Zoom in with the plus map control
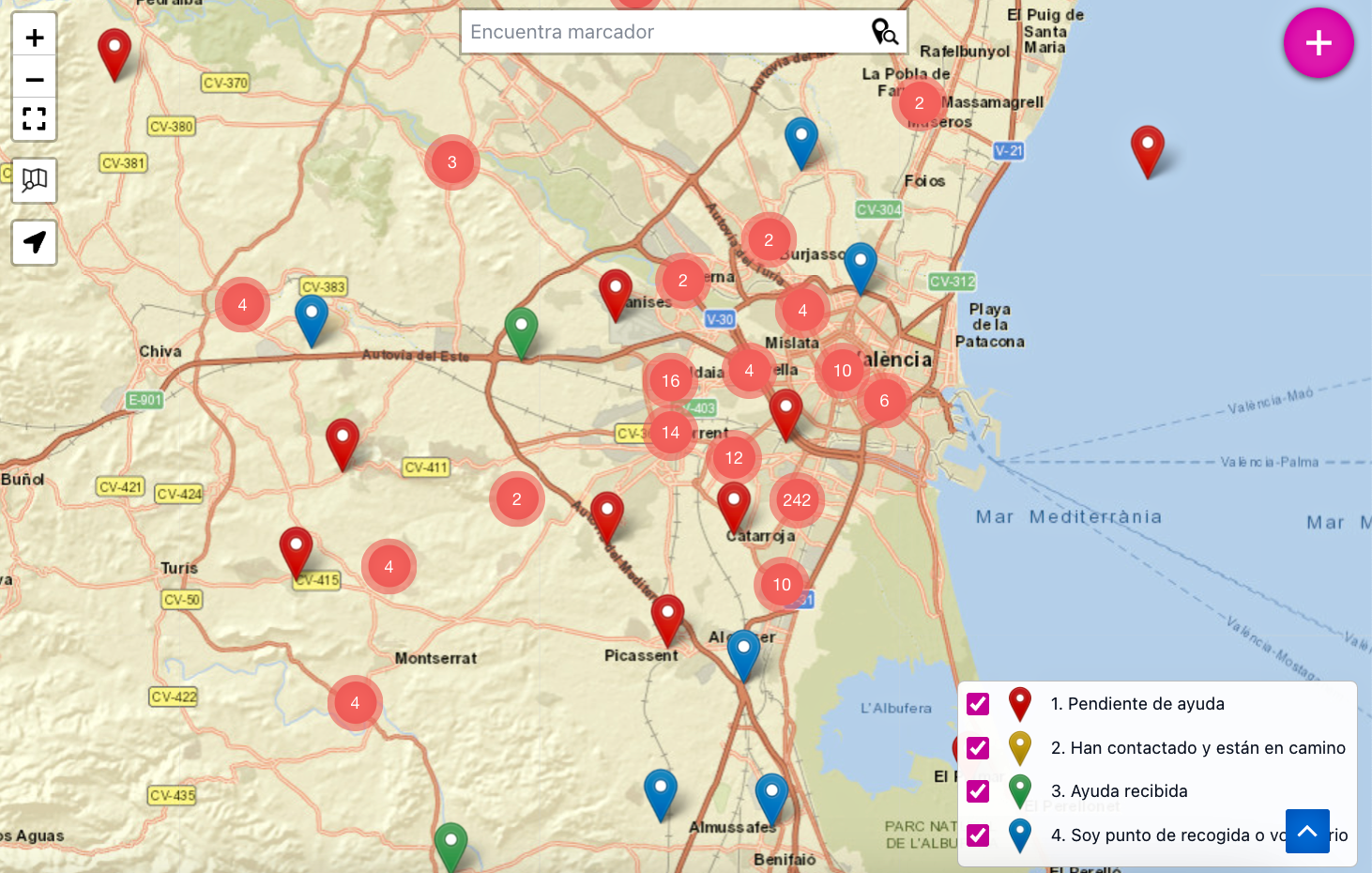This screenshot has height=873, width=1372. pyautogui.click(x=35, y=38)
